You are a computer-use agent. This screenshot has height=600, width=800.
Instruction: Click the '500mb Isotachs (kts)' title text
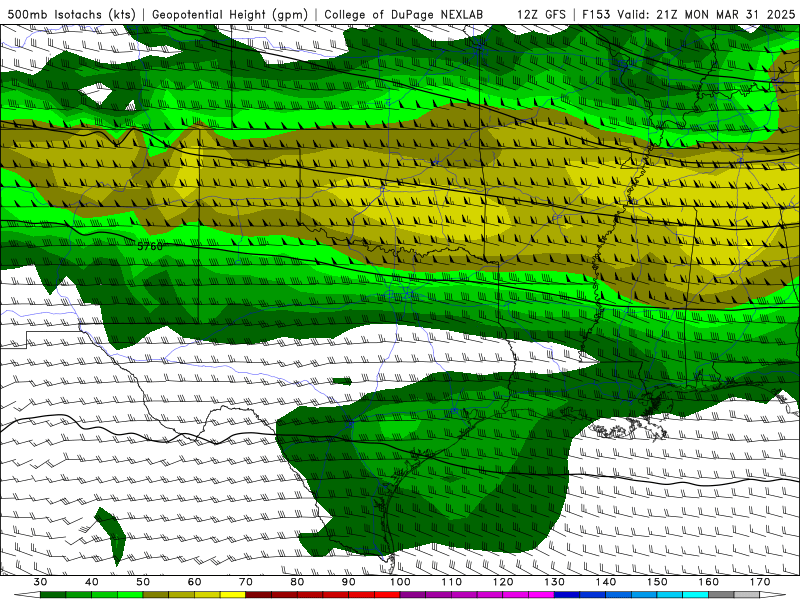[71, 14]
